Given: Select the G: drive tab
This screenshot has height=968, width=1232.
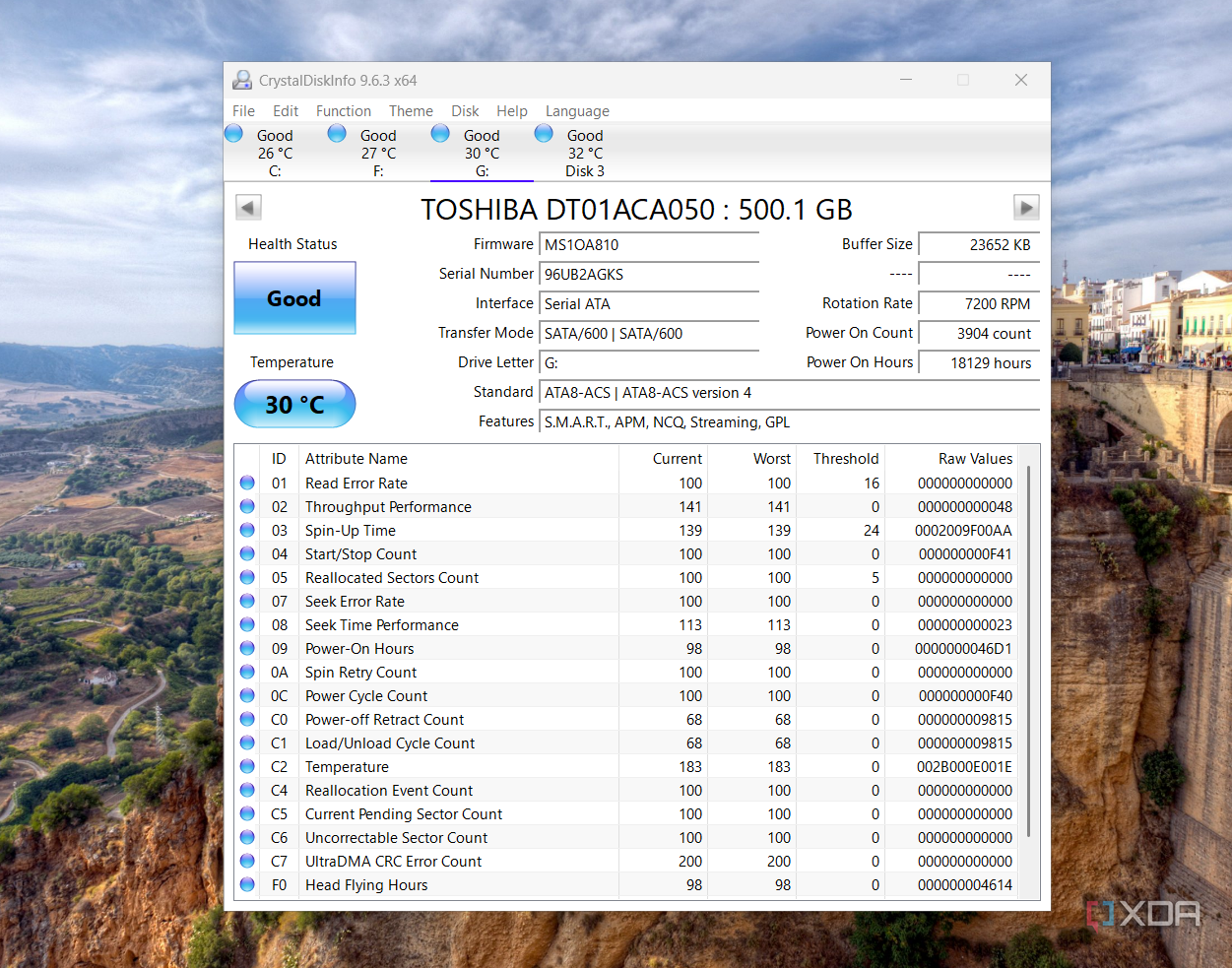Looking at the screenshot, I should coord(482,153).
